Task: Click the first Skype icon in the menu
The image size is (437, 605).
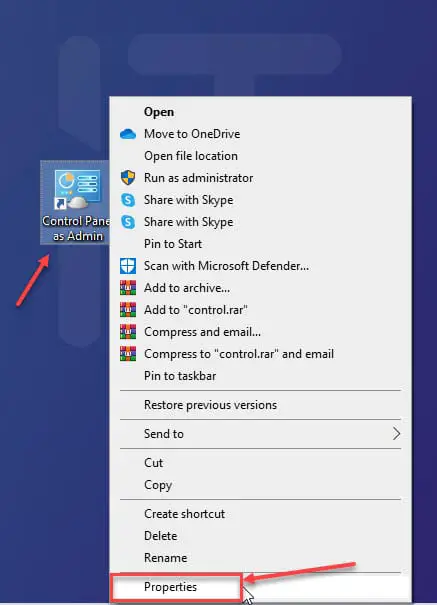Action: click(128, 200)
